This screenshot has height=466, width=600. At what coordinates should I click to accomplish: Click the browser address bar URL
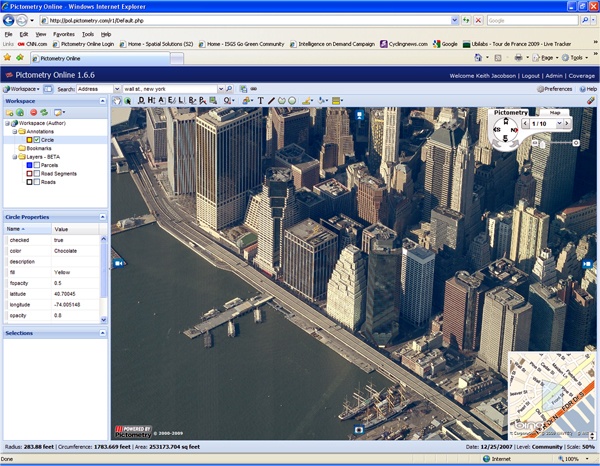click(x=245, y=20)
